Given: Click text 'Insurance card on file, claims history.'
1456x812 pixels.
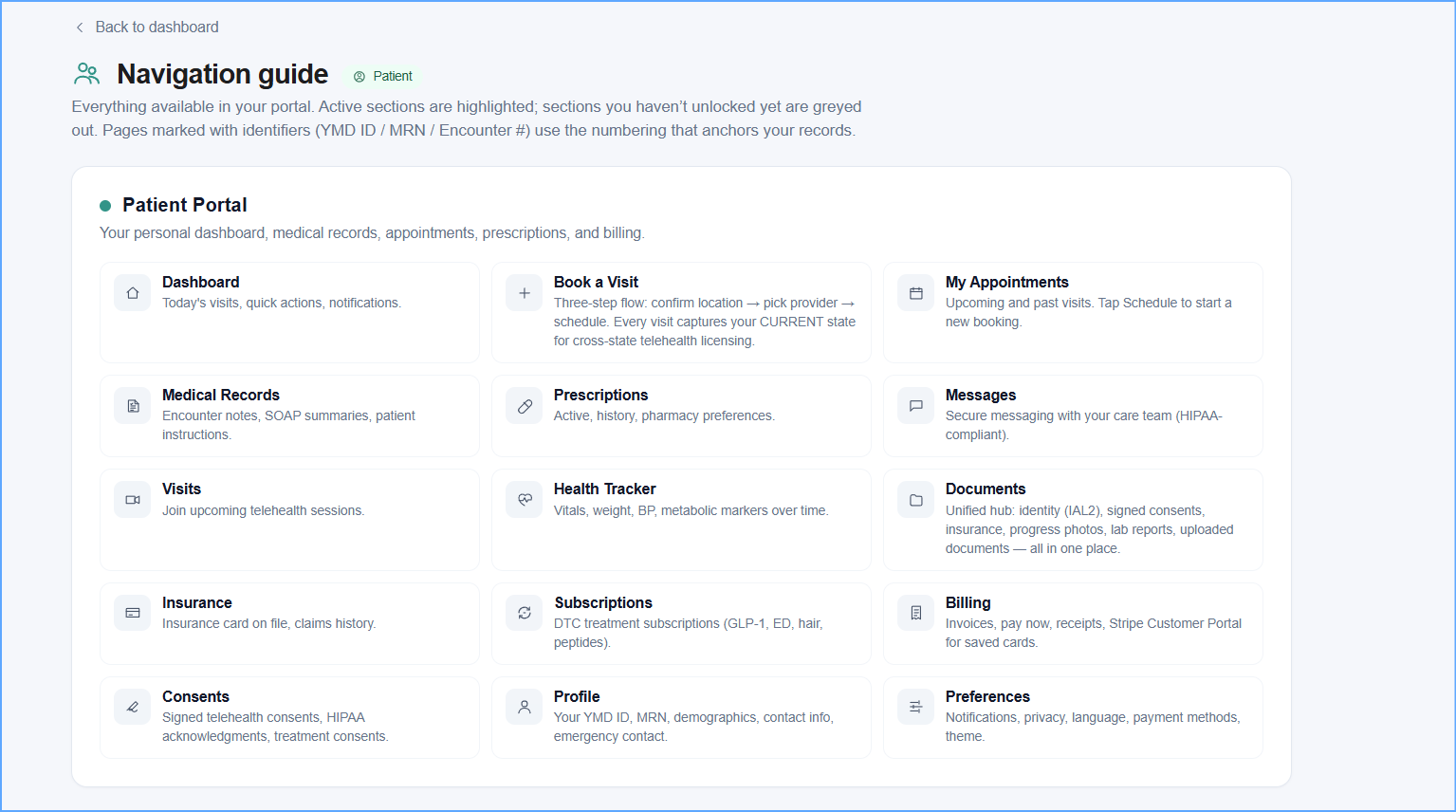Looking at the screenshot, I should [x=269, y=623].
